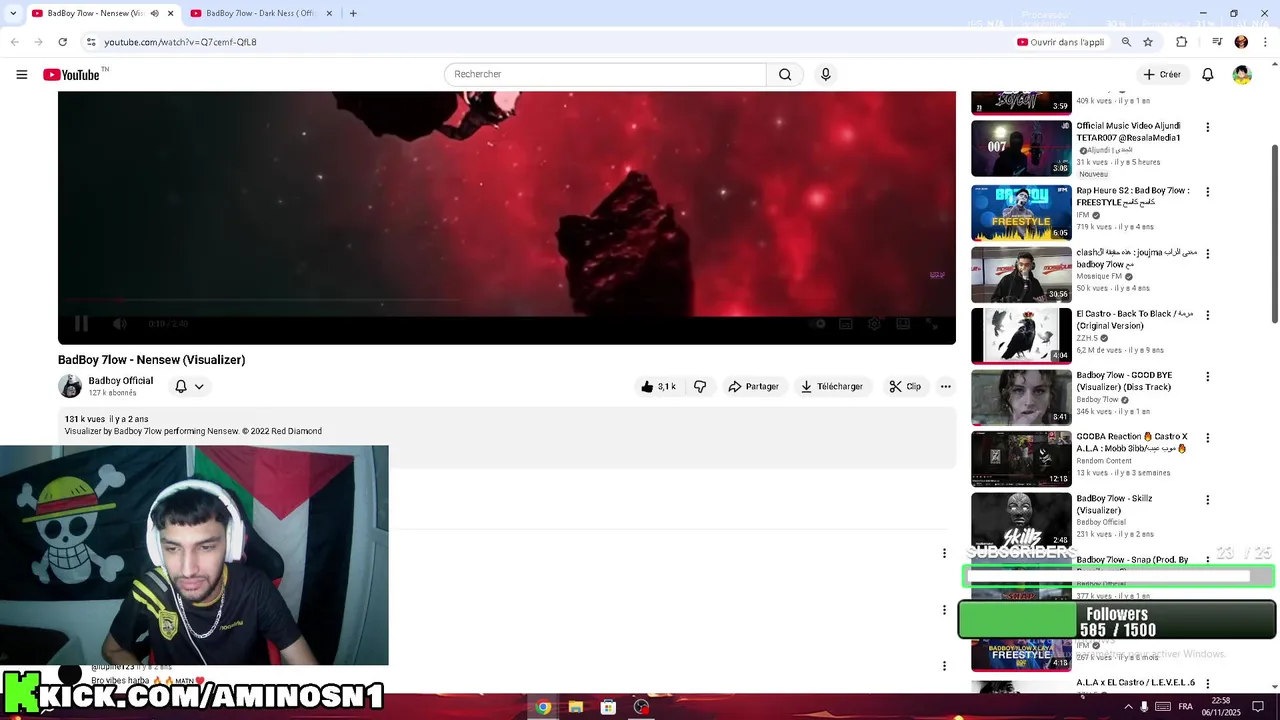Open the media control icon in Chrome toolbar

pos(1217,42)
